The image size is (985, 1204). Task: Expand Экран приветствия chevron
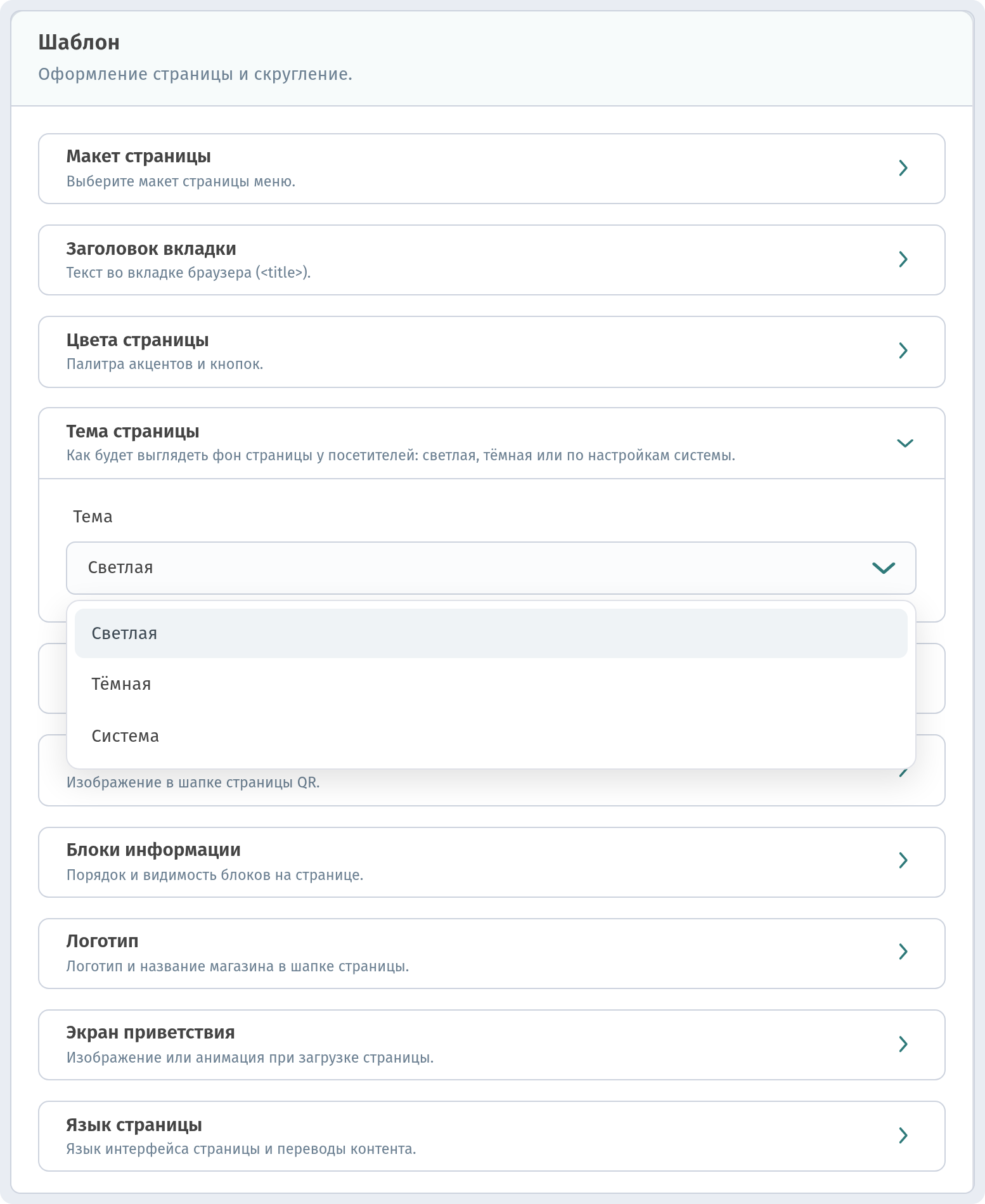click(x=903, y=1044)
